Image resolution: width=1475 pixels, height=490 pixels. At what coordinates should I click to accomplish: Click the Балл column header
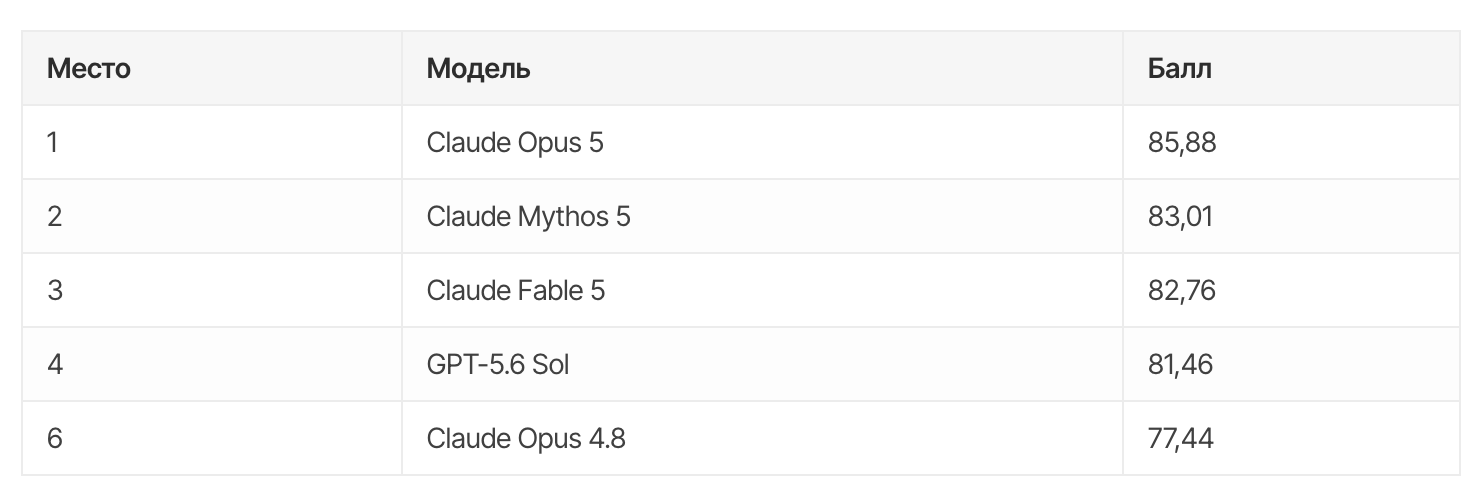click(1180, 69)
